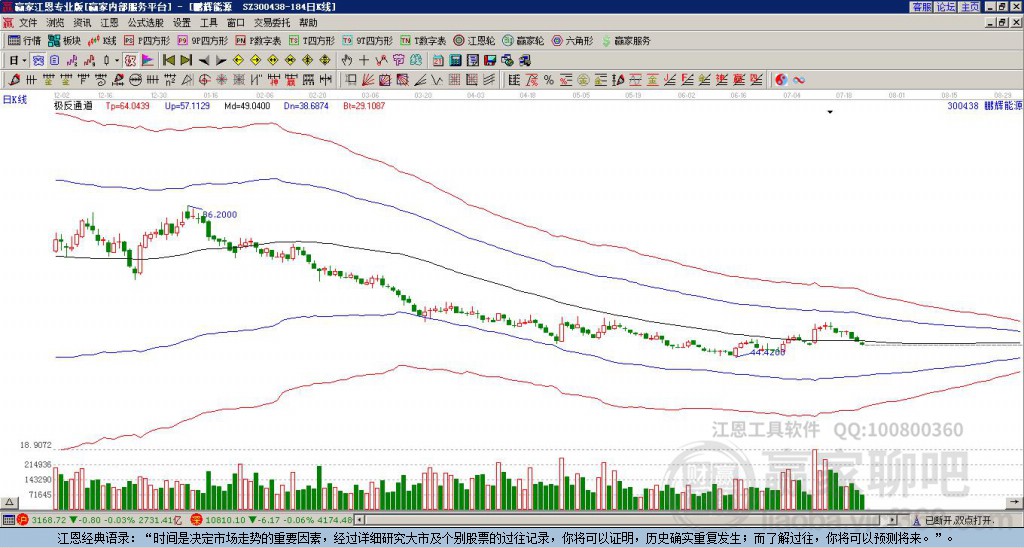This screenshot has height=548, width=1024.
Task: Open the 赢家服务 button
Action: tap(626, 40)
